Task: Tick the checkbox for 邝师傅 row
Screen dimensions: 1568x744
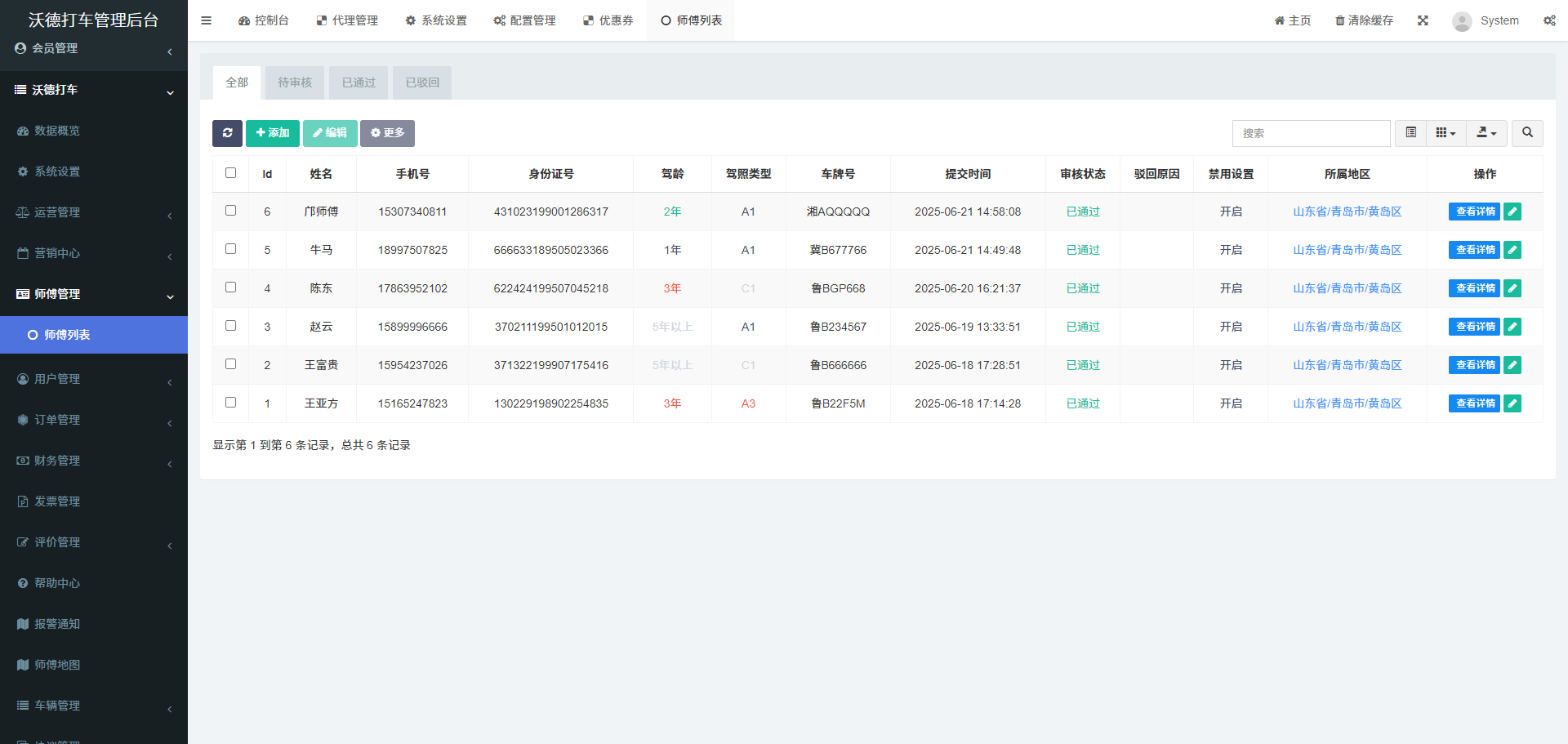Action: [230, 211]
